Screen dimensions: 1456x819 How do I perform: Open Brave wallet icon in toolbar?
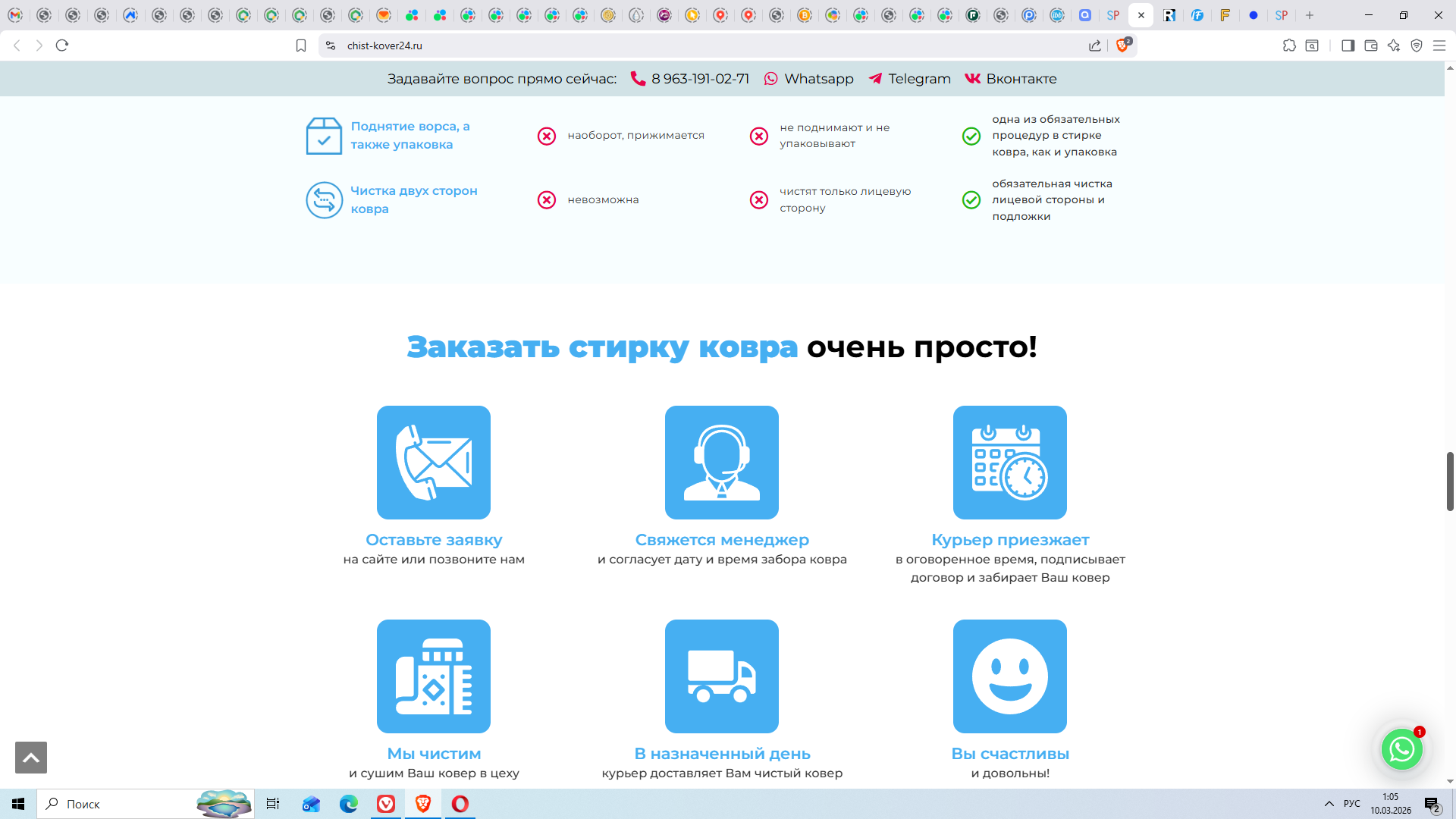(1371, 45)
